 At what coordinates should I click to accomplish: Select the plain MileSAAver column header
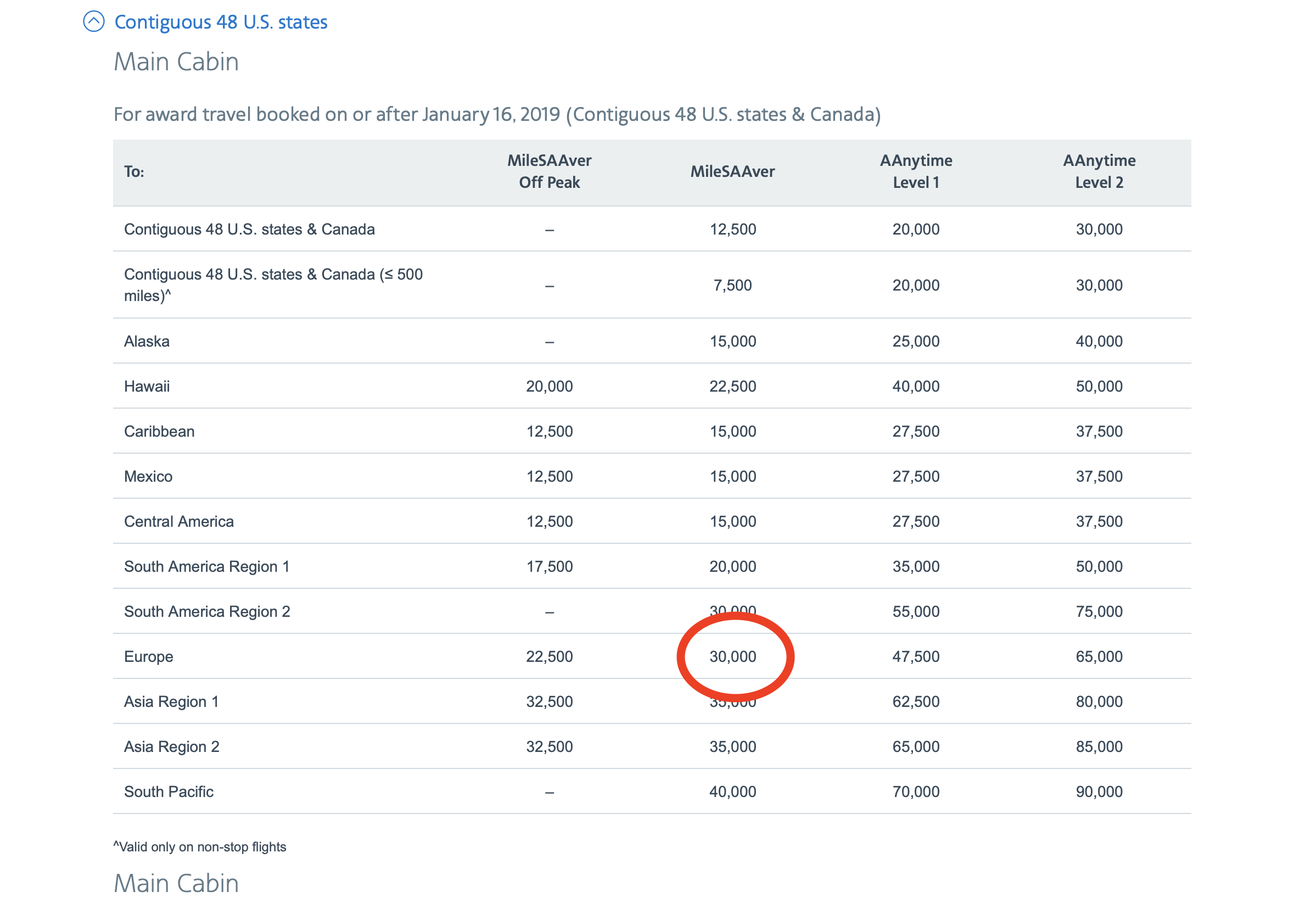(733, 171)
